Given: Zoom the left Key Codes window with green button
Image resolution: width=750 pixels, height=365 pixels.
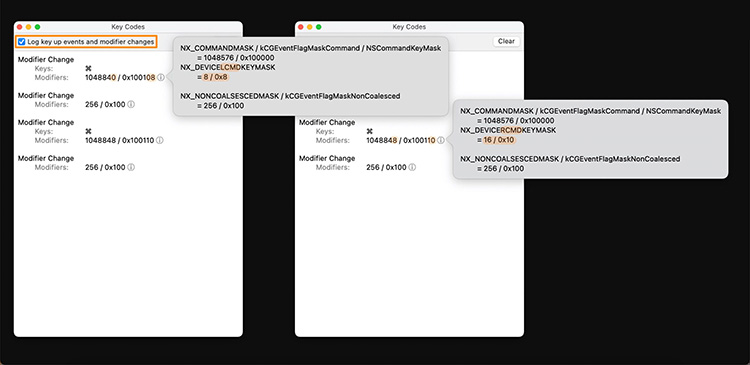Looking at the screenshot, I should 38,27.
